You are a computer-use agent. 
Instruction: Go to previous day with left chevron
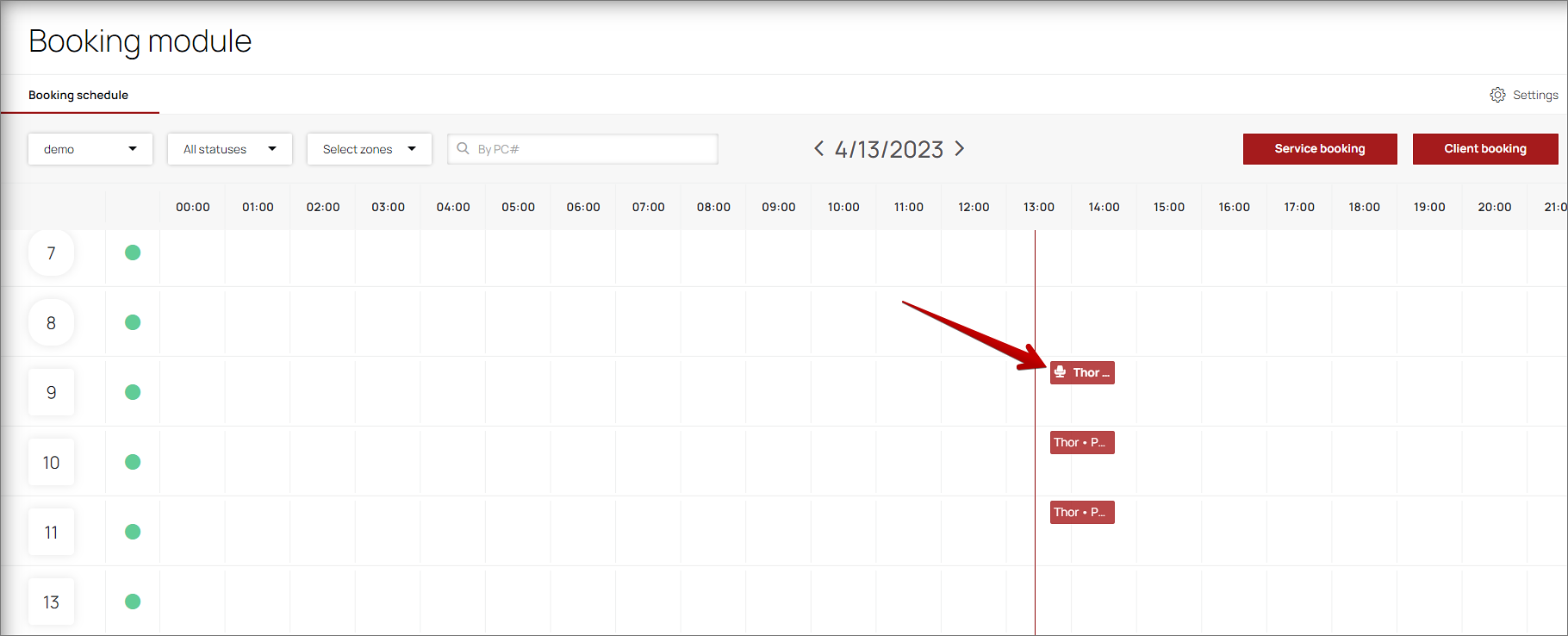pos(818,149)
